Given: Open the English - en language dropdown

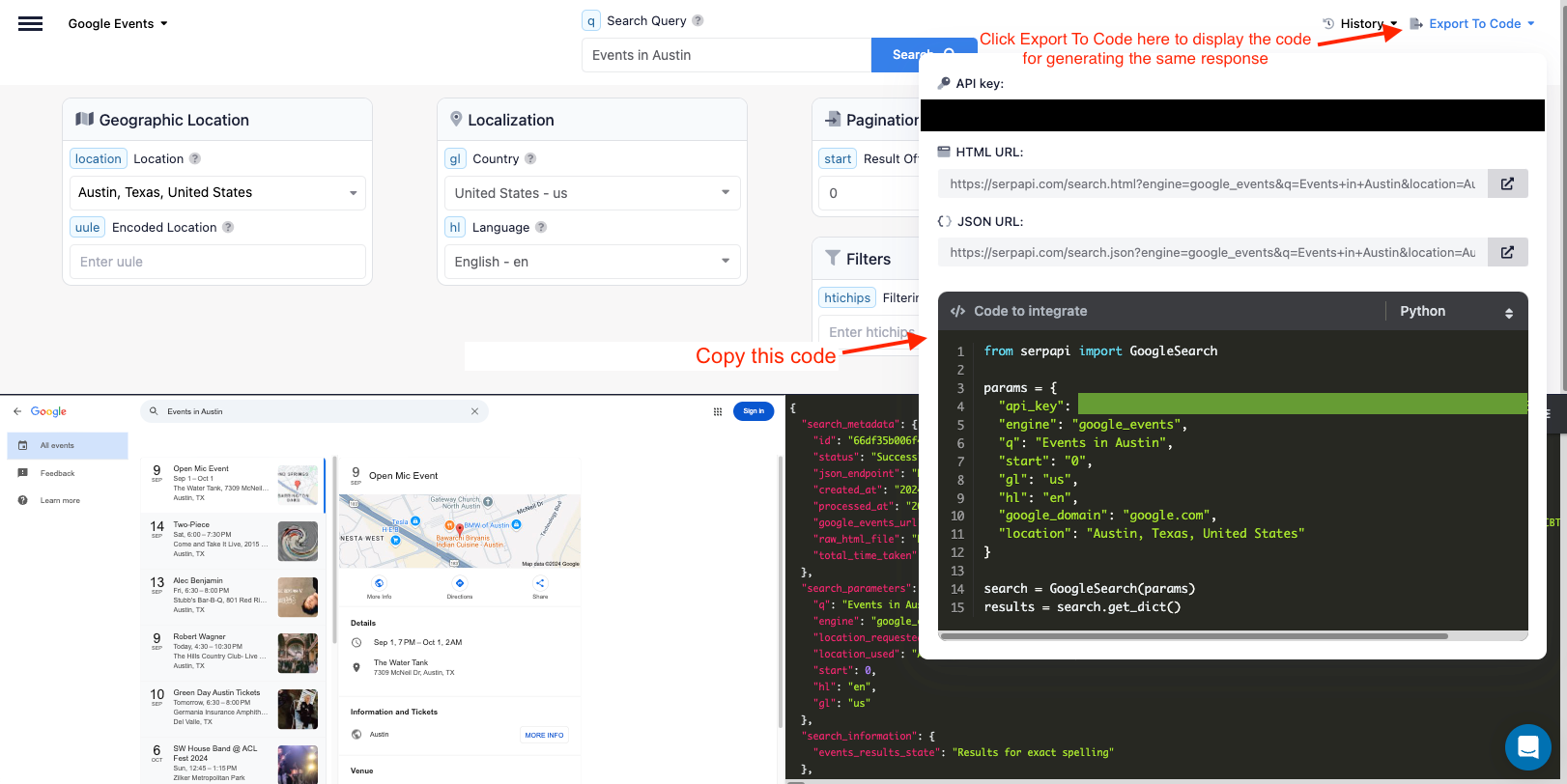Looking at the screenshot, I should (x=592, y=262).
